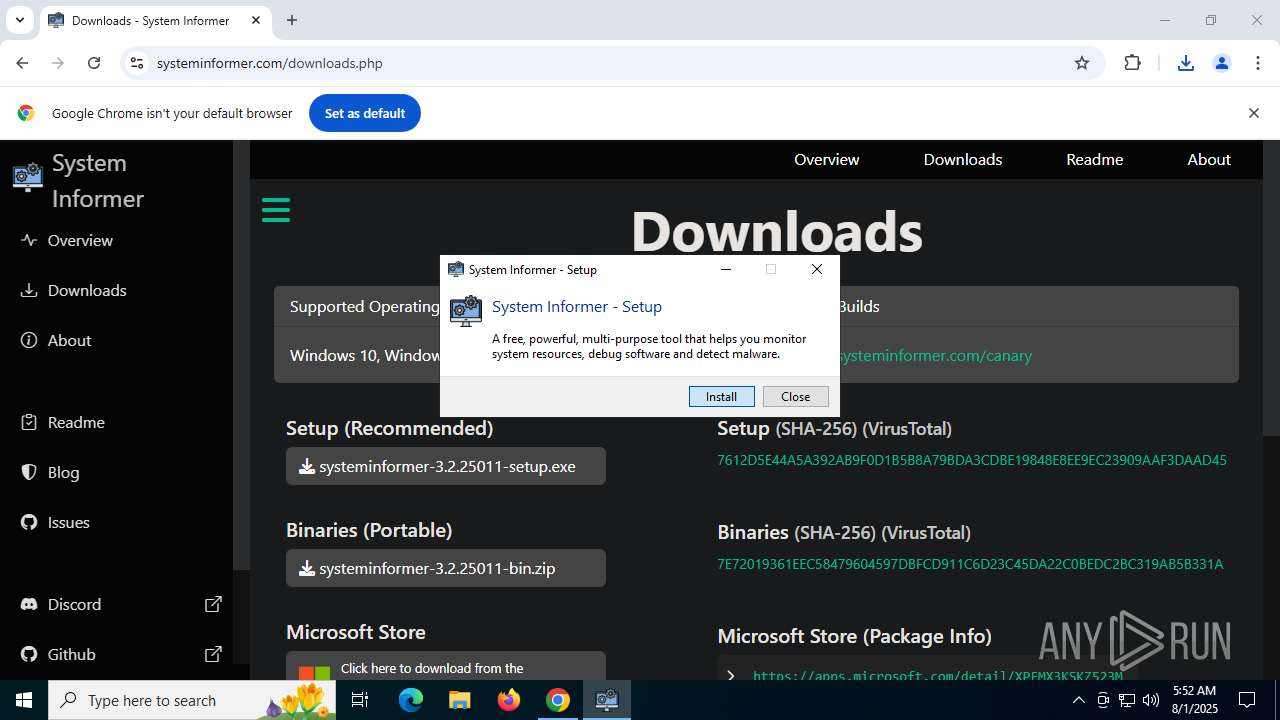Open a new browser tab

click(292, 20)
